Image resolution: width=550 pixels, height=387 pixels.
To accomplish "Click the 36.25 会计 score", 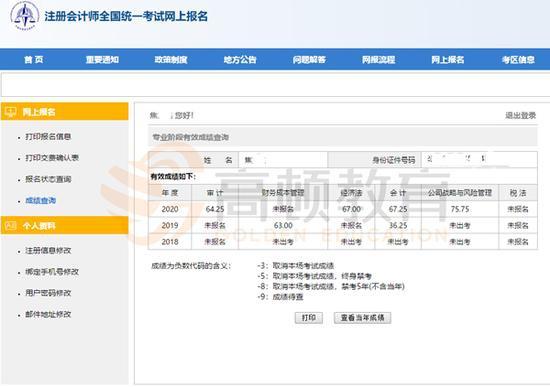I will coord(398,226).
